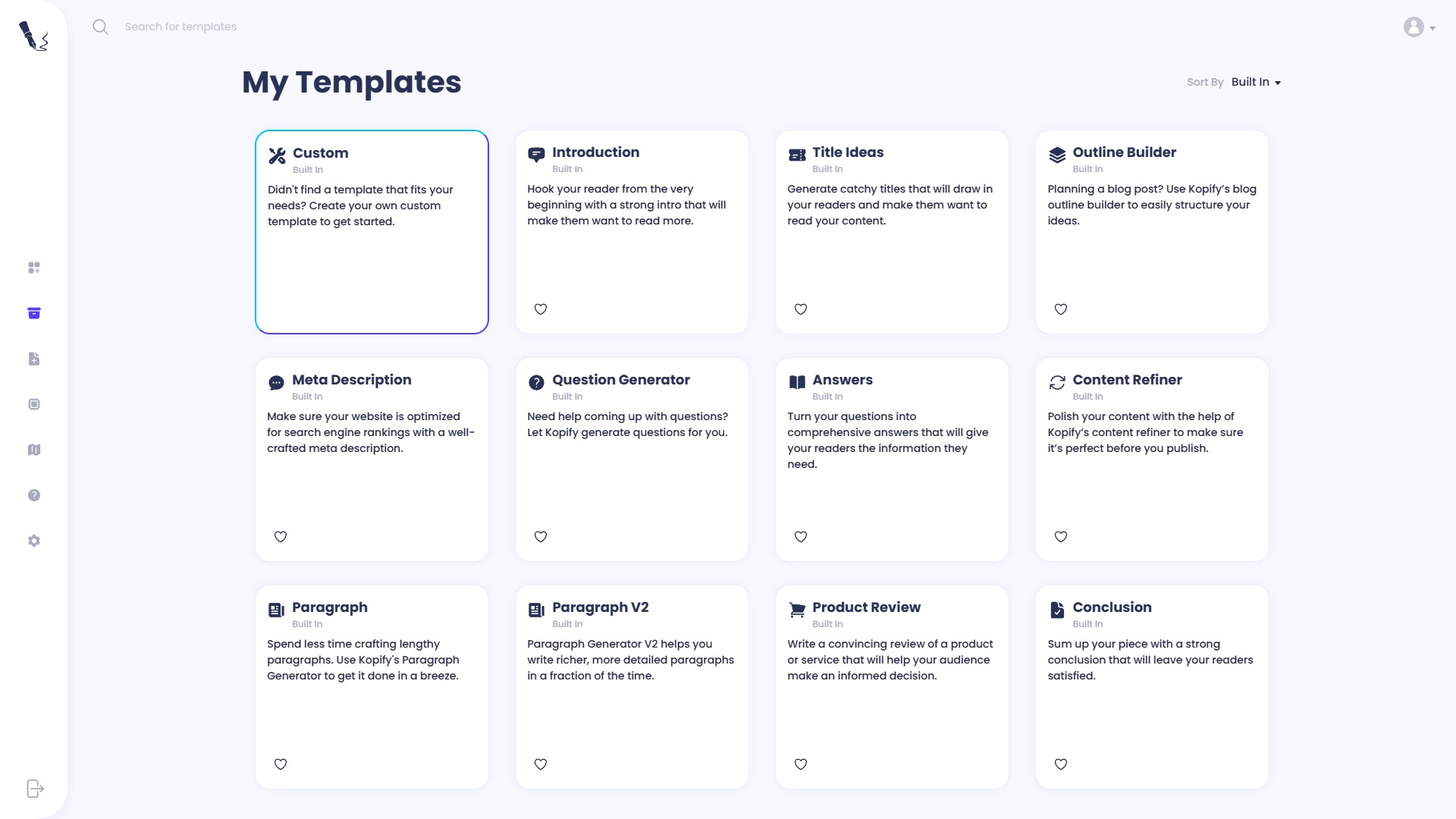
Task: Select the Outline Builder template card
Action: (1152, 232)
